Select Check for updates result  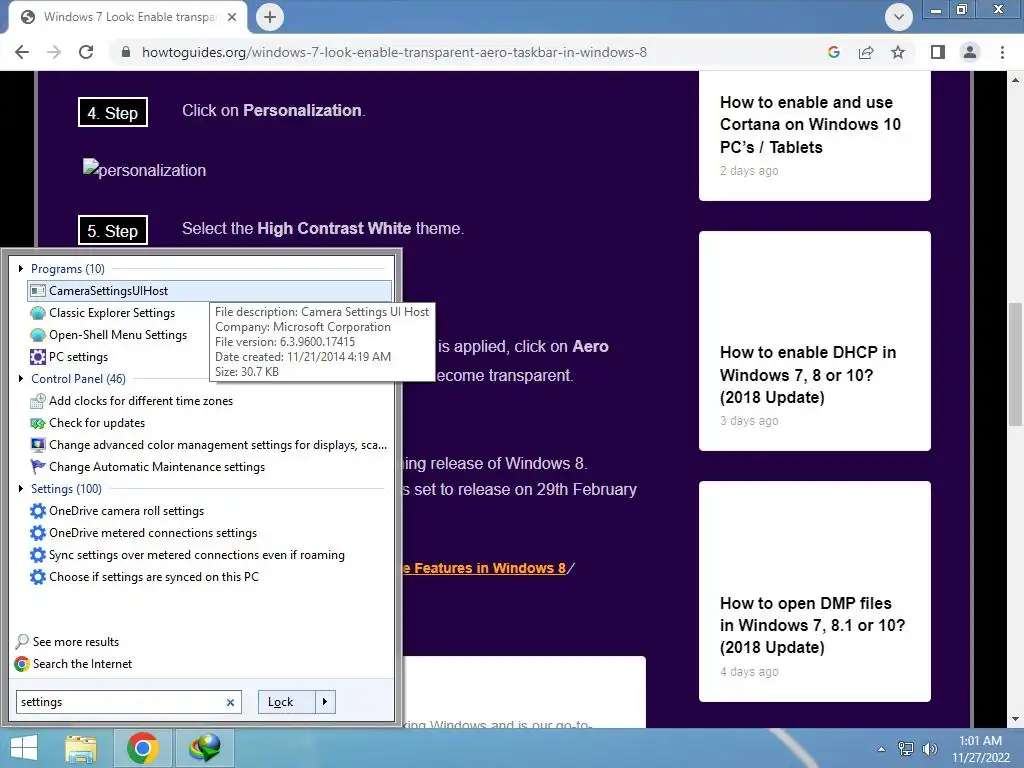pyautogui.click(x=88, y=423)
